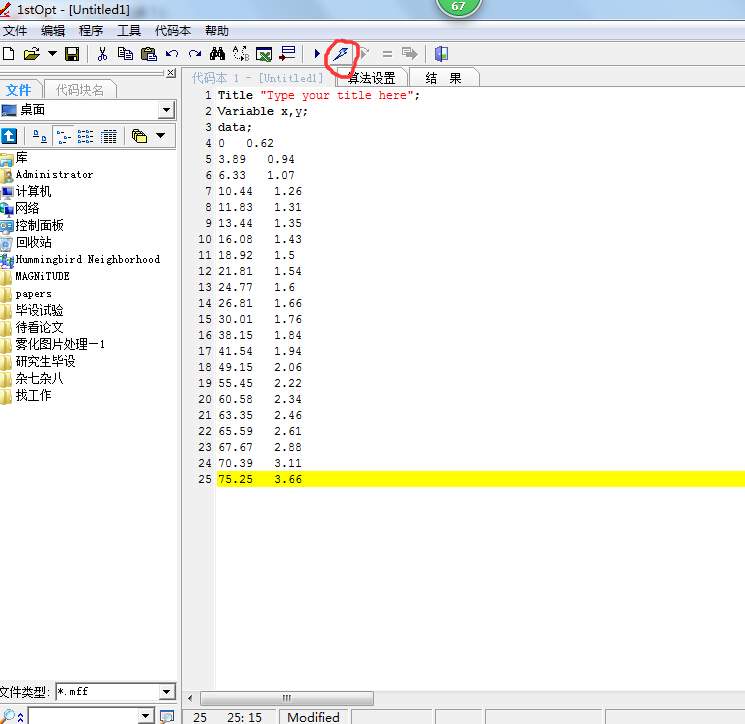Open the 编辑 menu
This screenshot has height=724, width=745.
click(53, 31)
